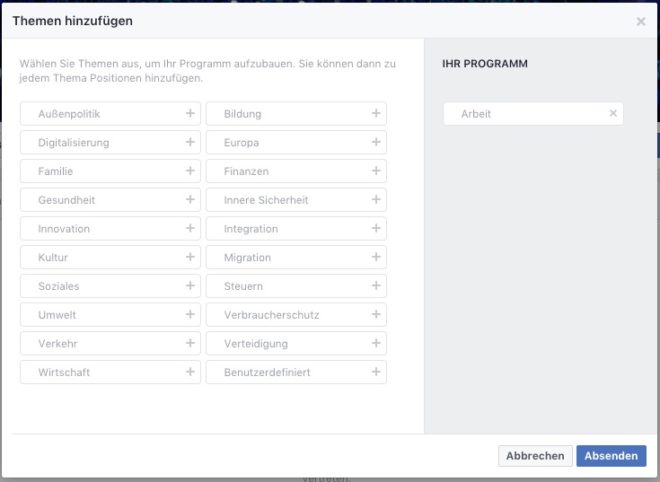Select the Innovation topic row
Screen dimensions: 660x482
pyautogui.click(x=110, y=228)
